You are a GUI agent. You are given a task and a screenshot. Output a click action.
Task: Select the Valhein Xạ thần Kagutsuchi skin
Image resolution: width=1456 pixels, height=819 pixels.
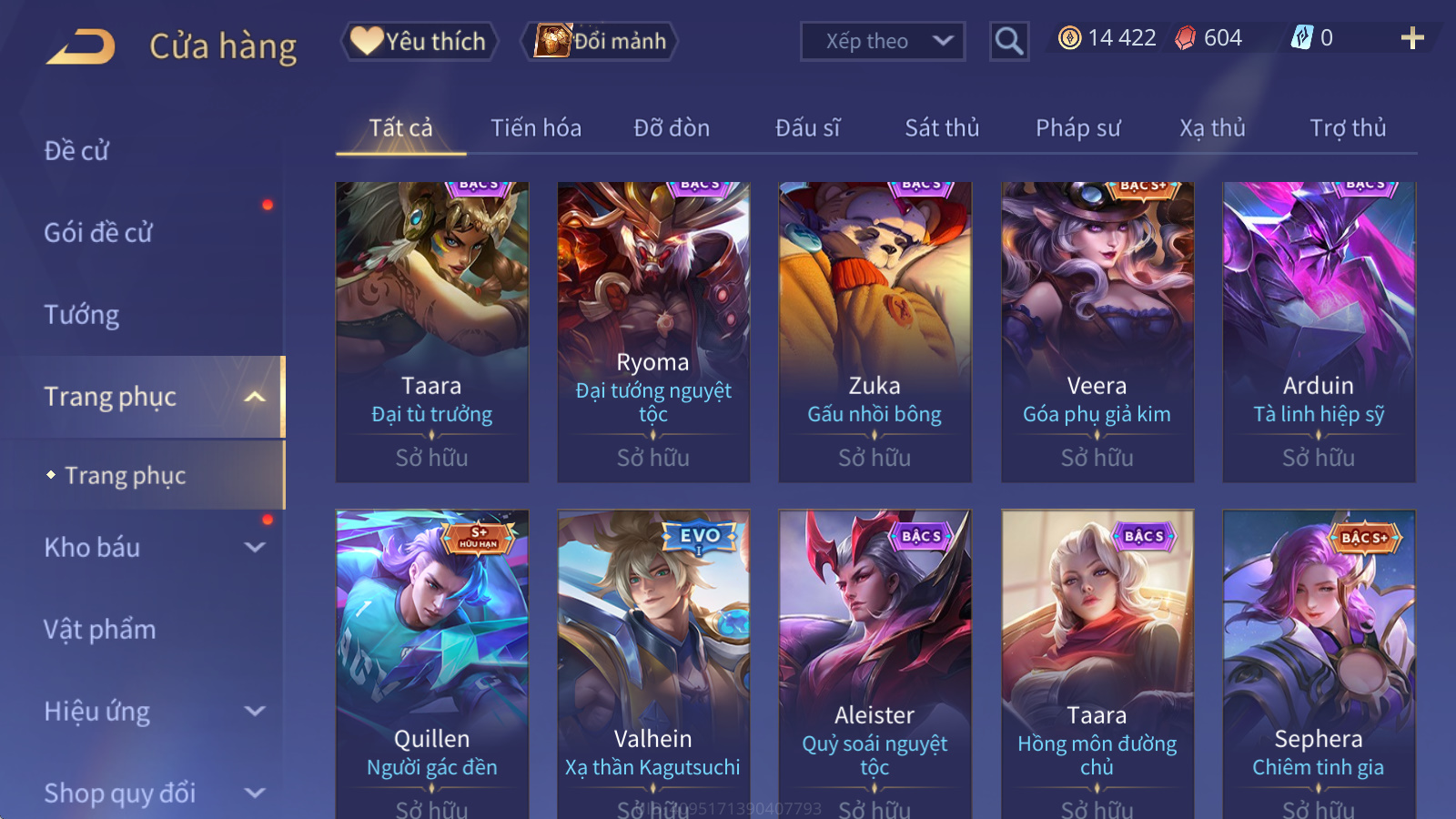(652, 664)
